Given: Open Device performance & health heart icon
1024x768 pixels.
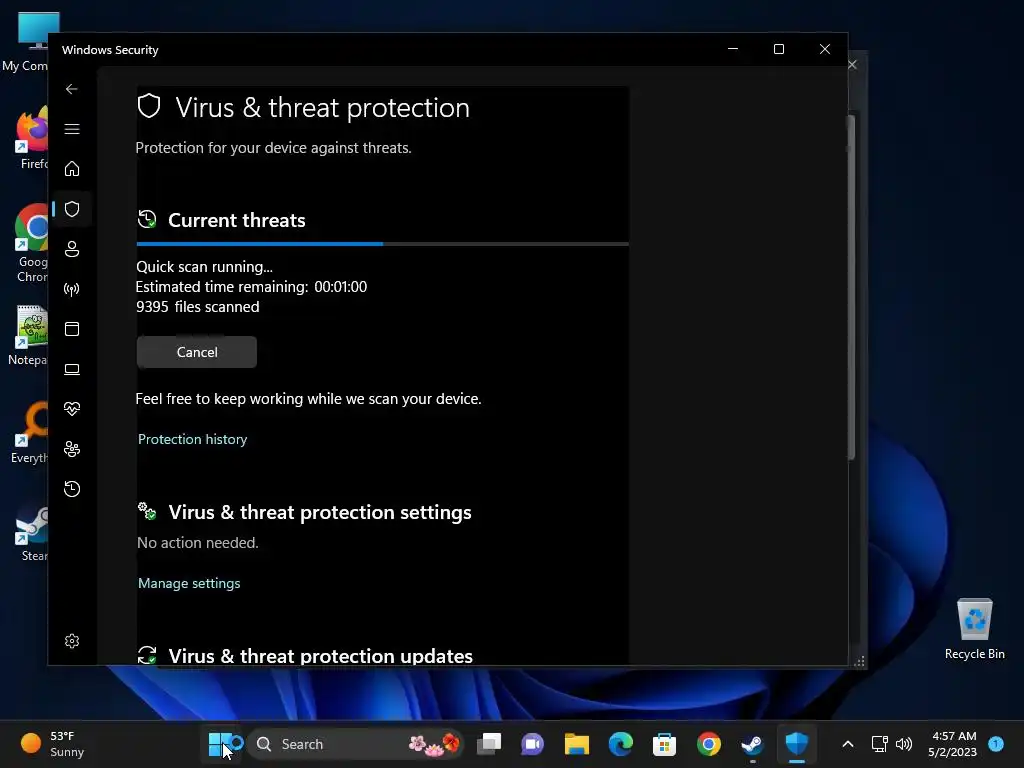Looking at the screenshot, I should point(72,409).
